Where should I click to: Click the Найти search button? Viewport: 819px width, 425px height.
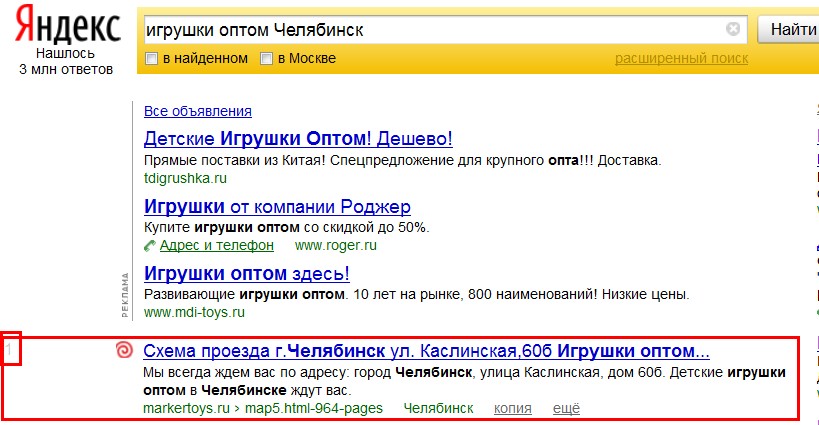(x=789, y=30)
